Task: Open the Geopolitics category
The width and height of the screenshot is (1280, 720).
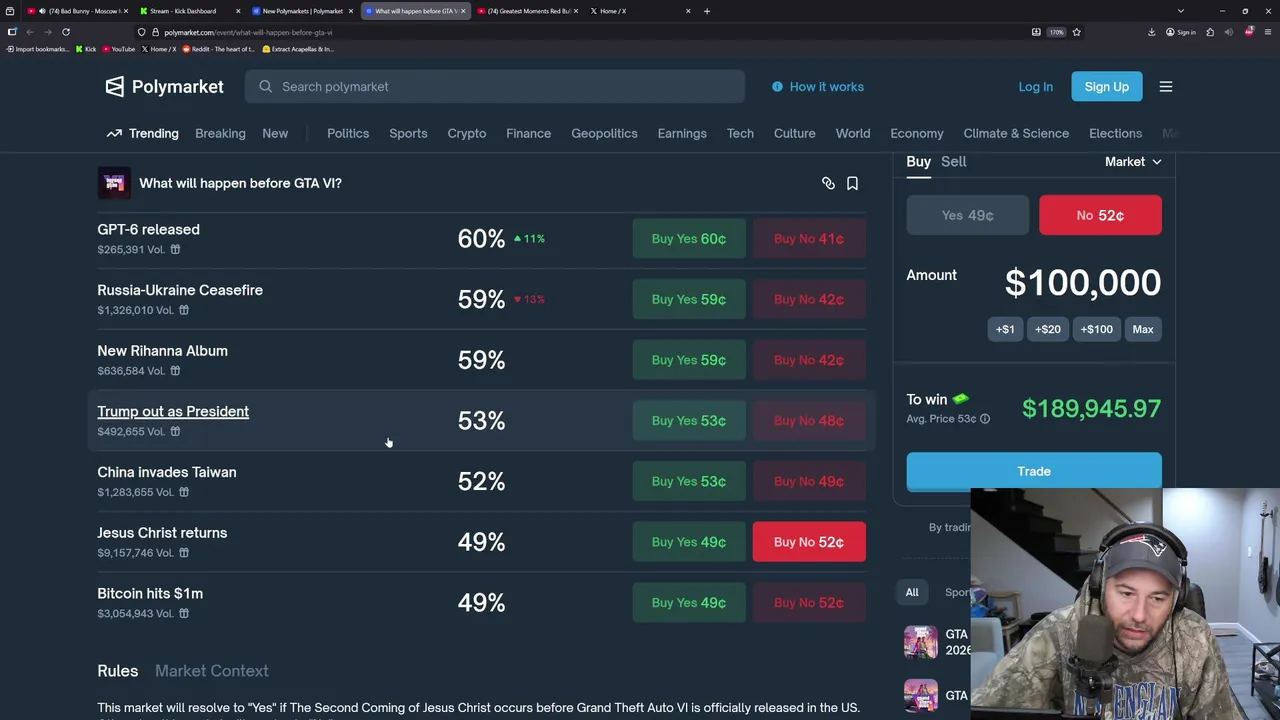Action: pyautogui.click(x=604, y=133)
